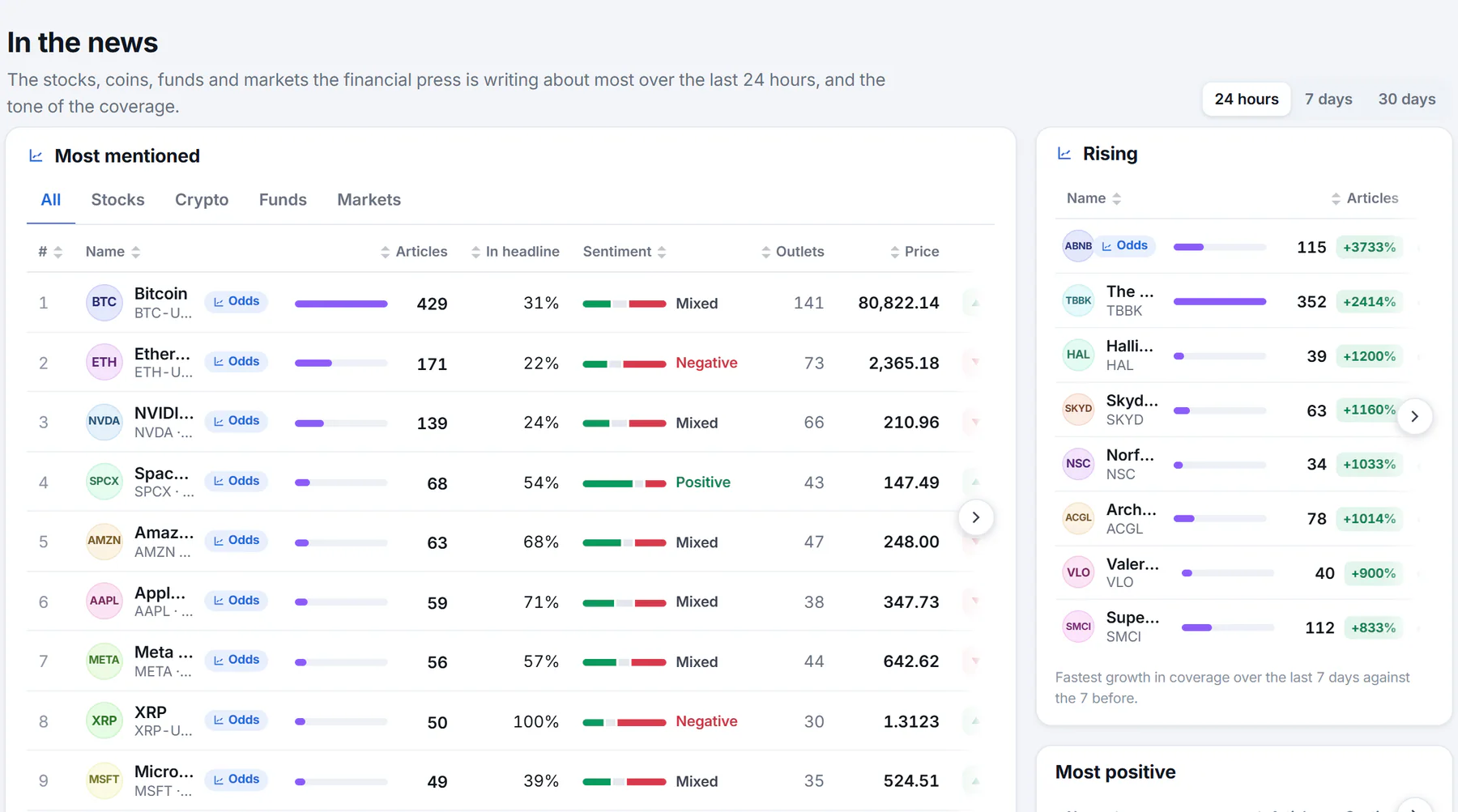This screenshot has width=1458, height=812.
Task: Click the TBBK avatar in Rising
Action: [1078, 300]
